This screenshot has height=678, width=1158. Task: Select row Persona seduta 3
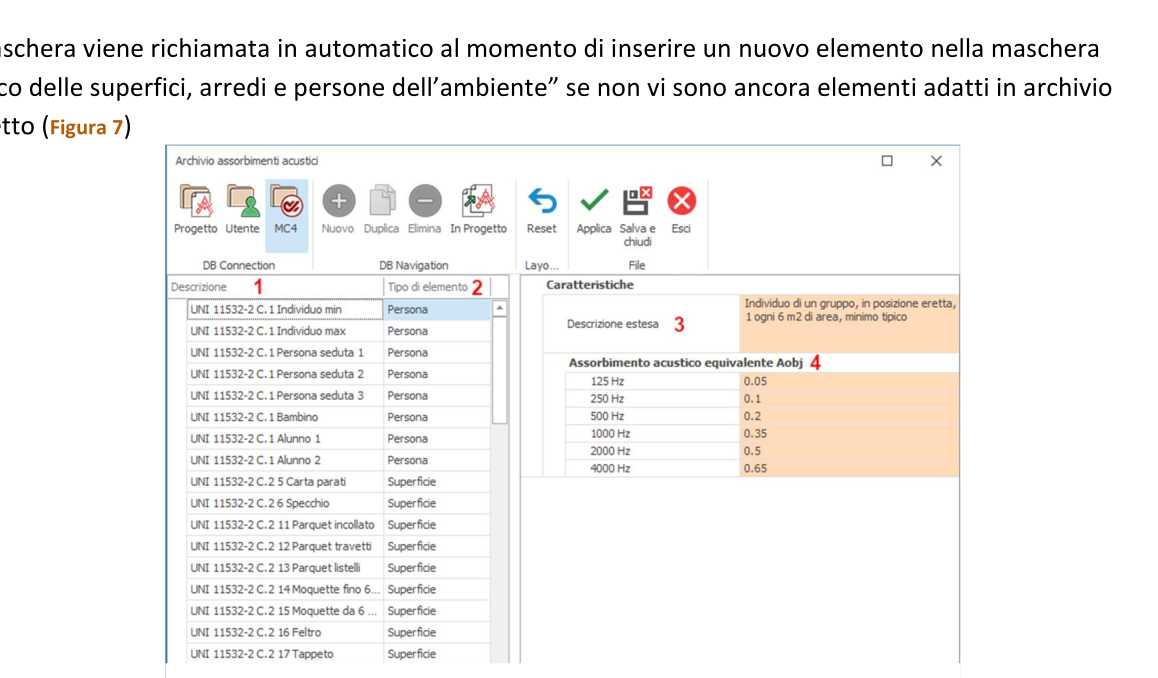(x=284, y=395)
